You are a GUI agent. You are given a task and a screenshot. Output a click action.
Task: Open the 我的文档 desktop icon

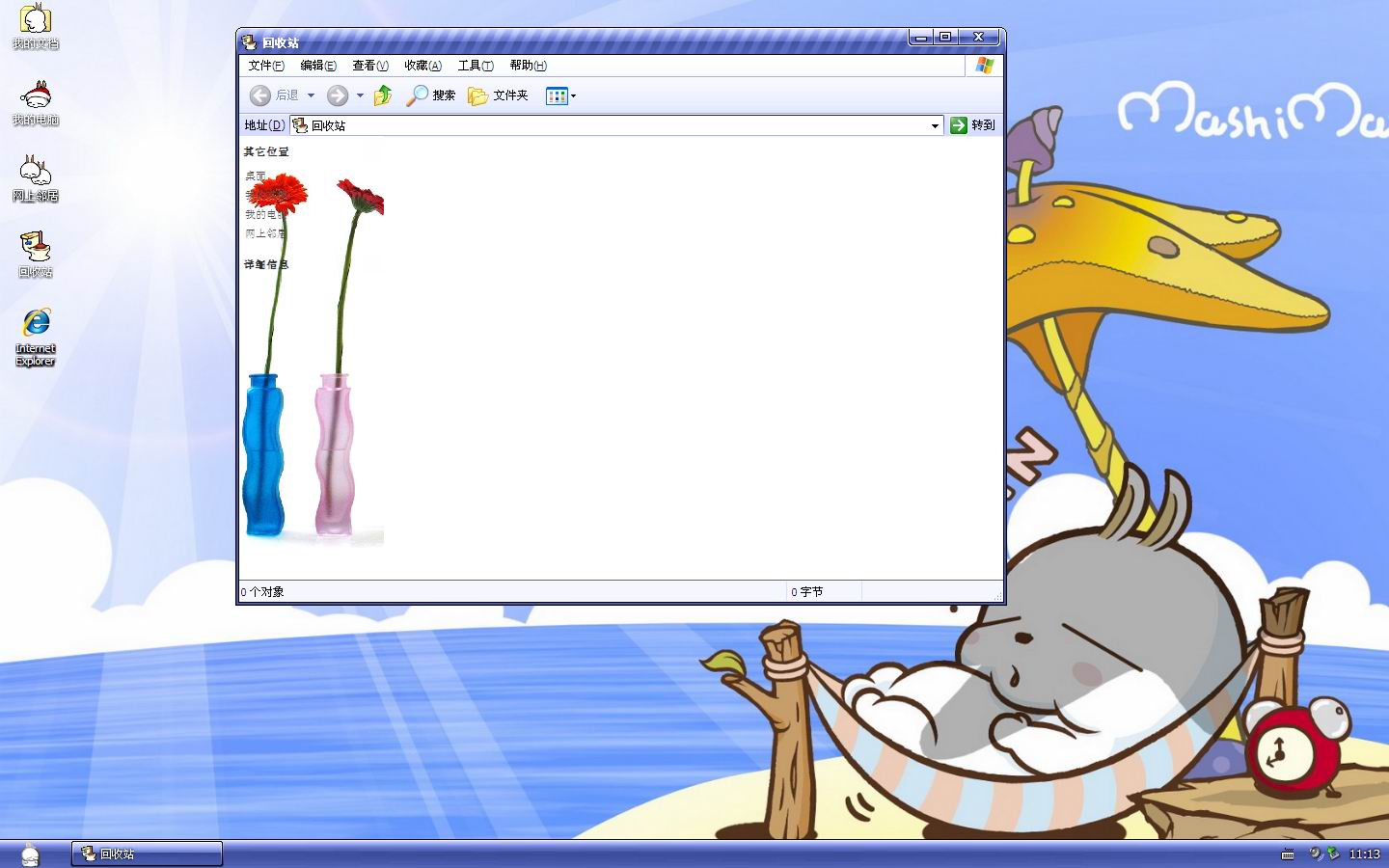point(36,26)
